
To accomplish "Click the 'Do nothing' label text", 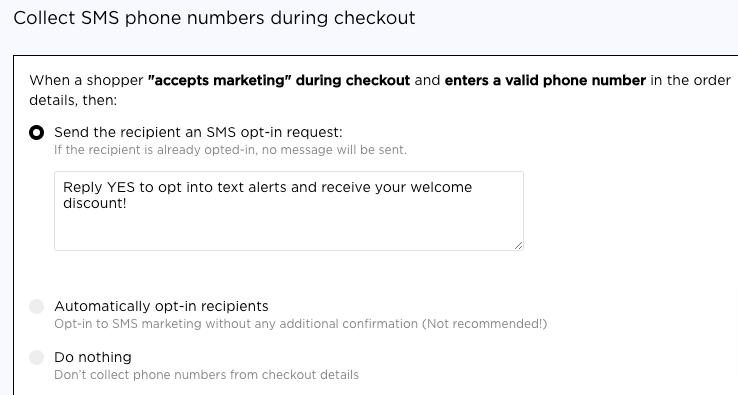I will 93,357.
